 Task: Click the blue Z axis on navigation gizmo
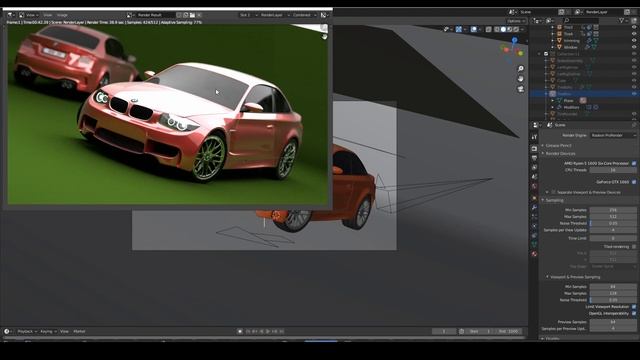tap(514, 40)
